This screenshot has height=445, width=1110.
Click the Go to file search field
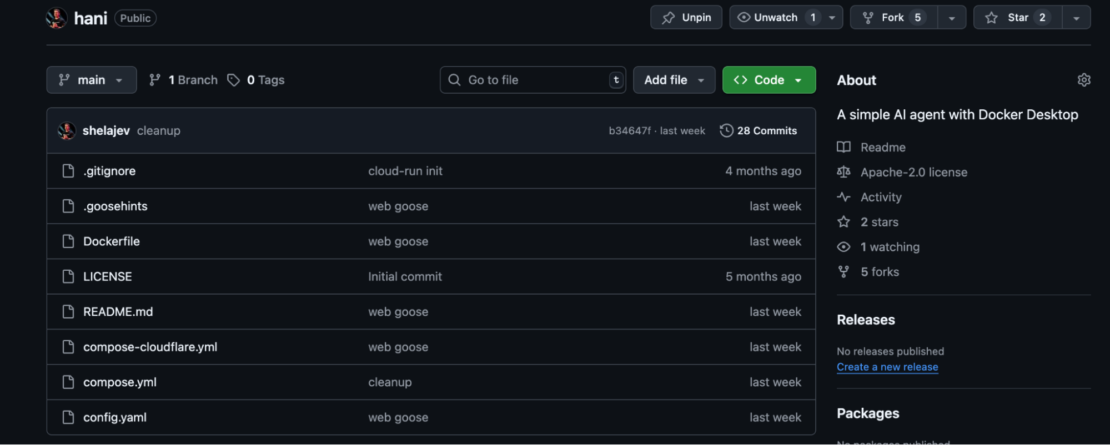535,80
